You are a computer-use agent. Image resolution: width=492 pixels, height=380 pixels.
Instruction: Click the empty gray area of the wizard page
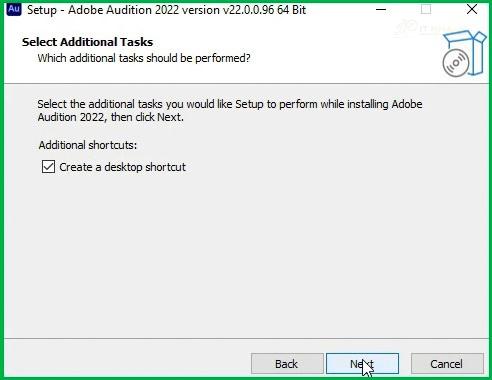tap(246, 253)
